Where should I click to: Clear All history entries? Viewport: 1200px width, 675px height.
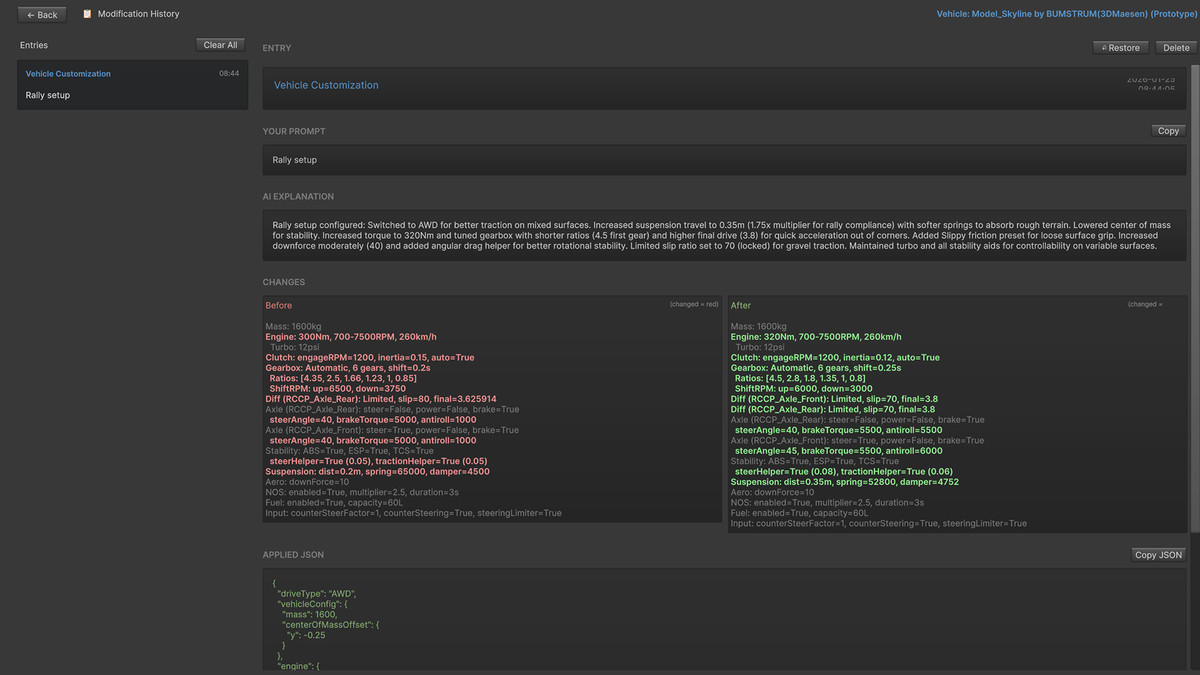pos(220,45)
